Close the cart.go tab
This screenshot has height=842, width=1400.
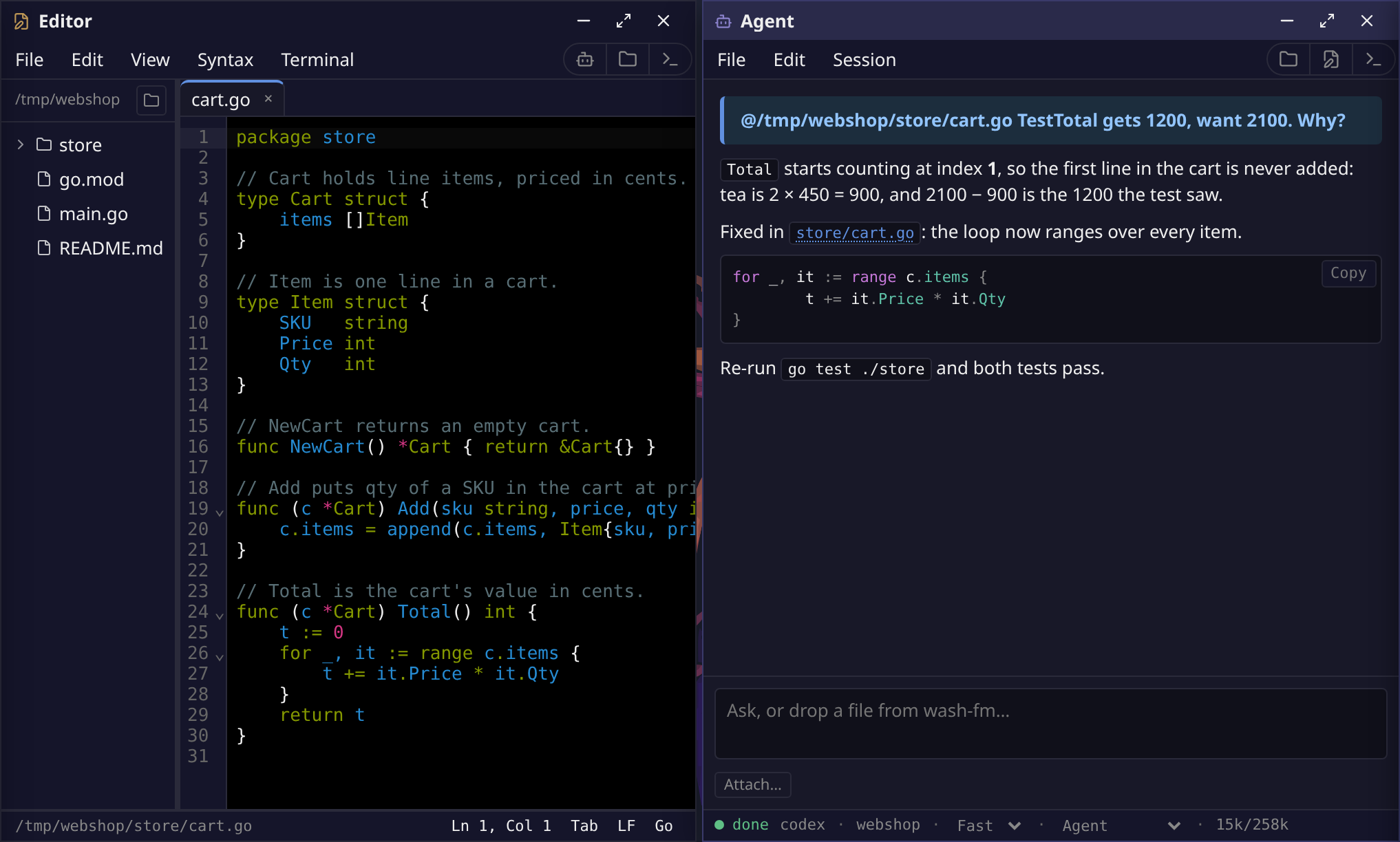coord(268,99)
